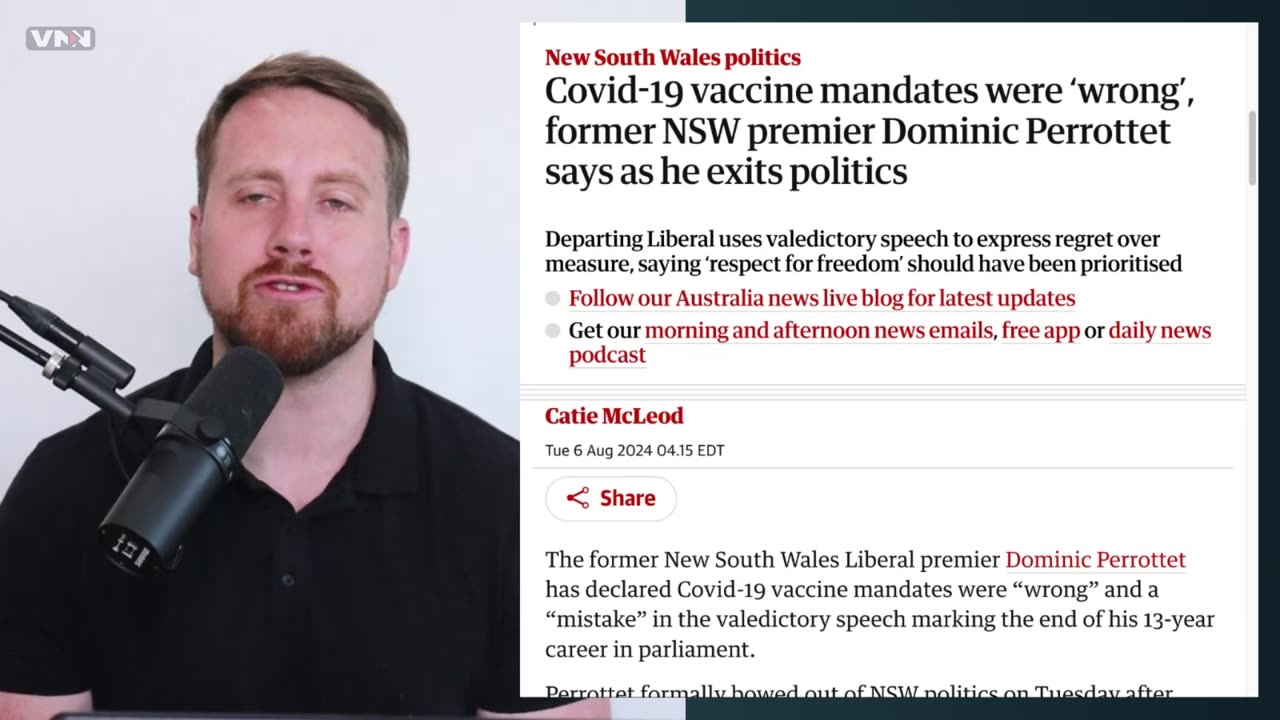Click the article standfirst about valedictory speech
Screen dimensions: 1280x720
(863, 251)
